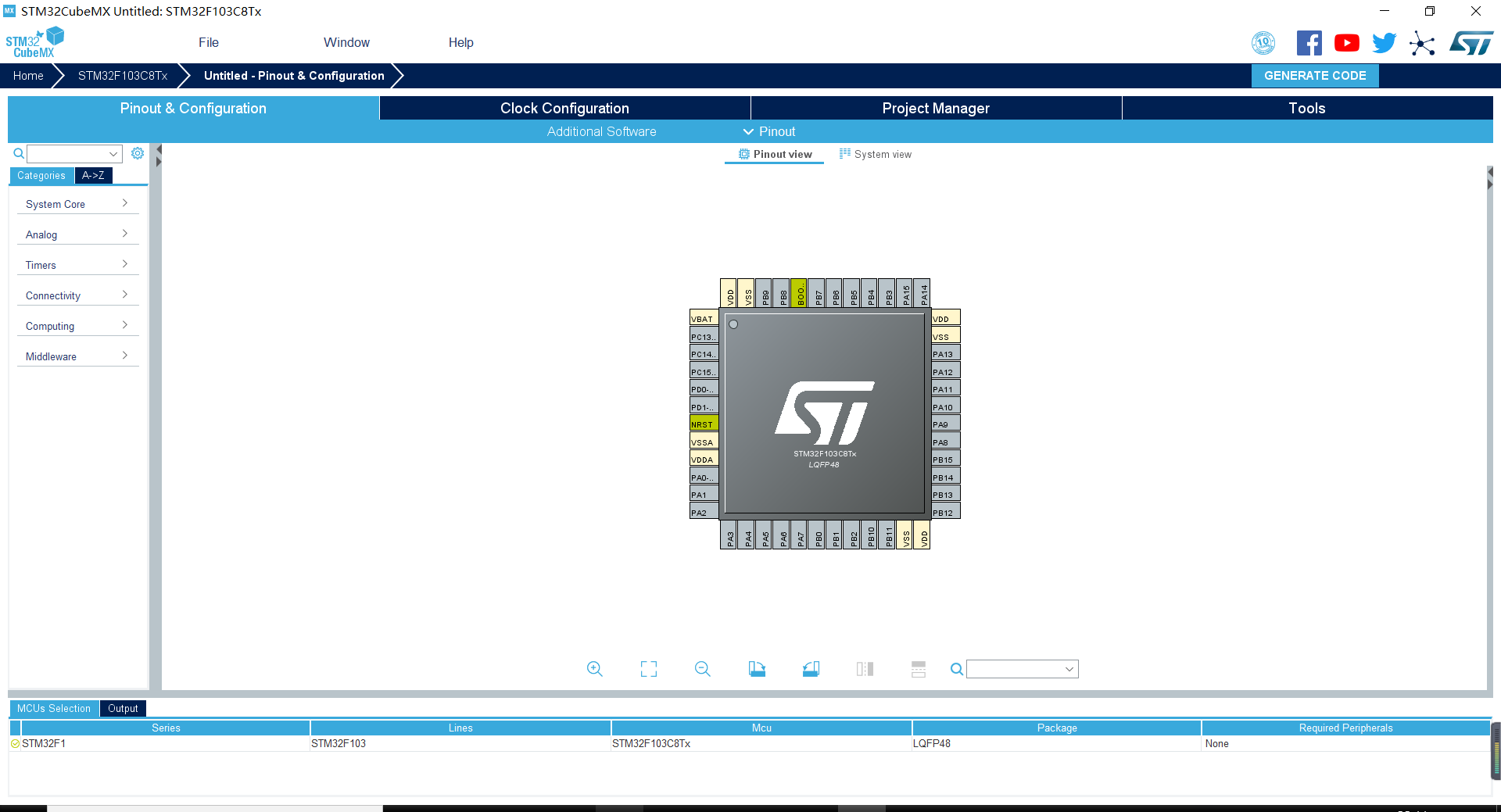Viewport: 1501px width, 812px height.
Task: Click the GENERATE CODE button
Action: pos(1314,76)
